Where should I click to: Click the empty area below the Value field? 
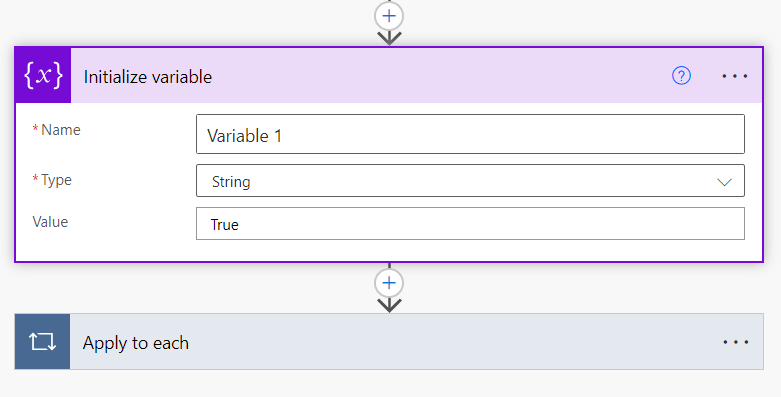pos(389,251)
